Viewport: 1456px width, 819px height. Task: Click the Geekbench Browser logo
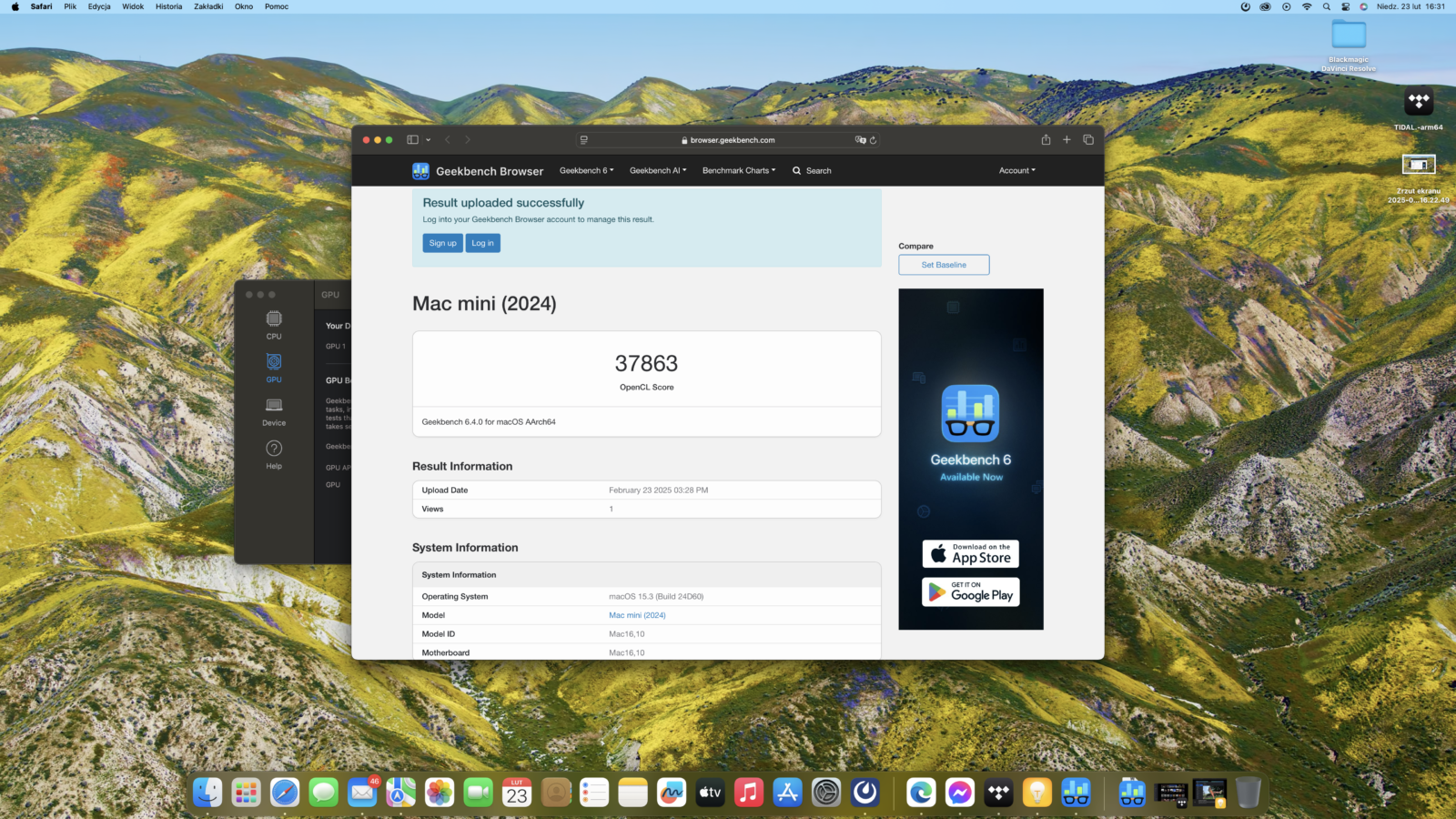point(478,171)
